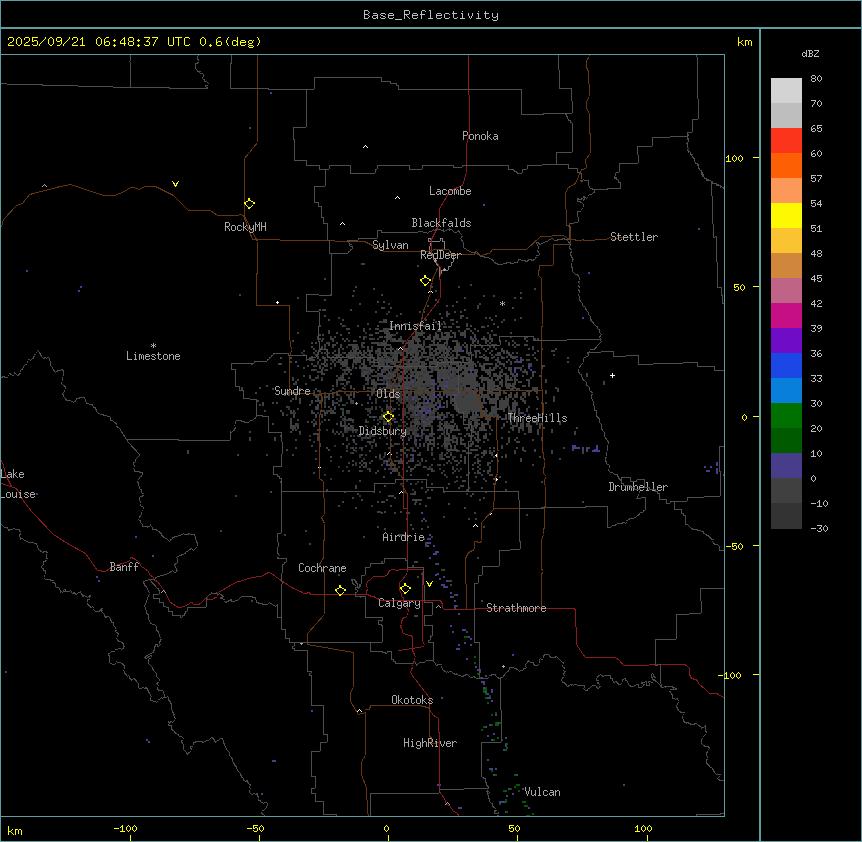This screenshot has height=842, width=862.
Task: Select the yellow swatch in the dBZ legend
Action: click(786, 215)
